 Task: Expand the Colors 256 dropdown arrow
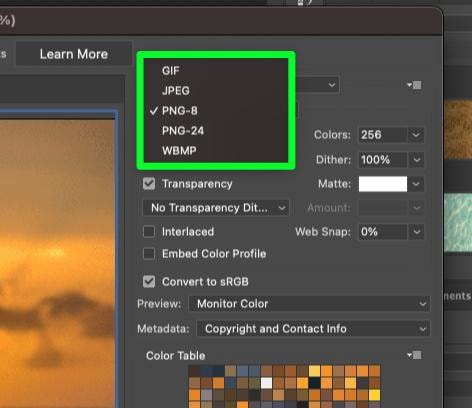(x=416, y=135)
